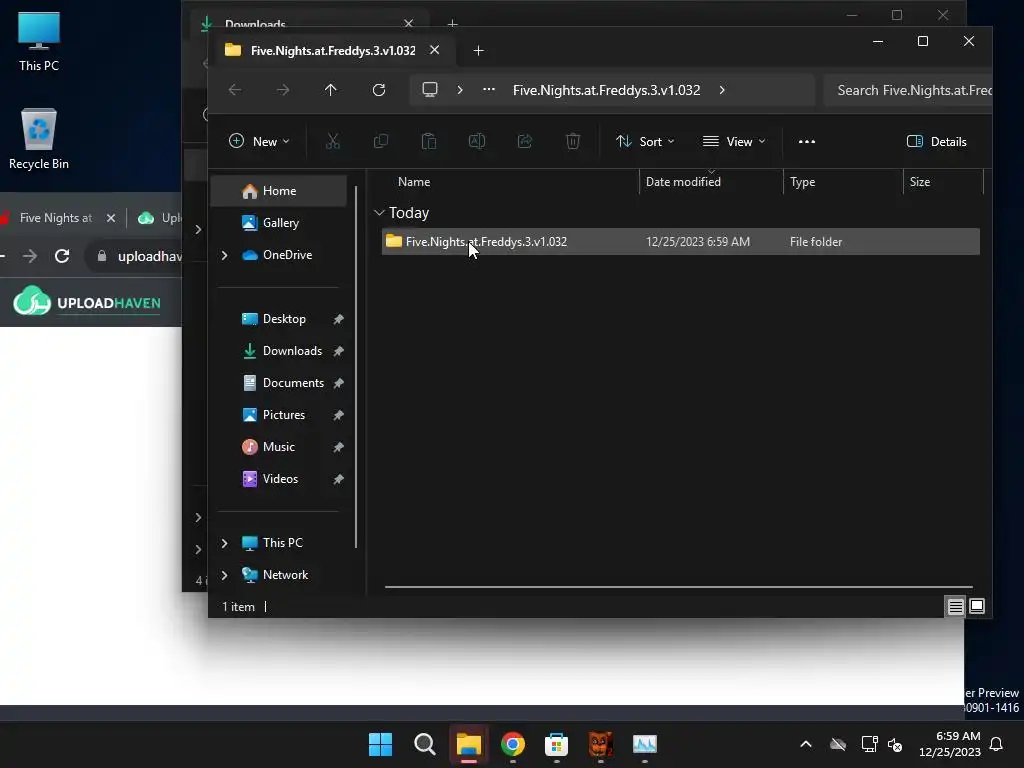Open Gallery in the navigation pane
1024x768 pixels.
pyautogui.click(x=280, y=223)
